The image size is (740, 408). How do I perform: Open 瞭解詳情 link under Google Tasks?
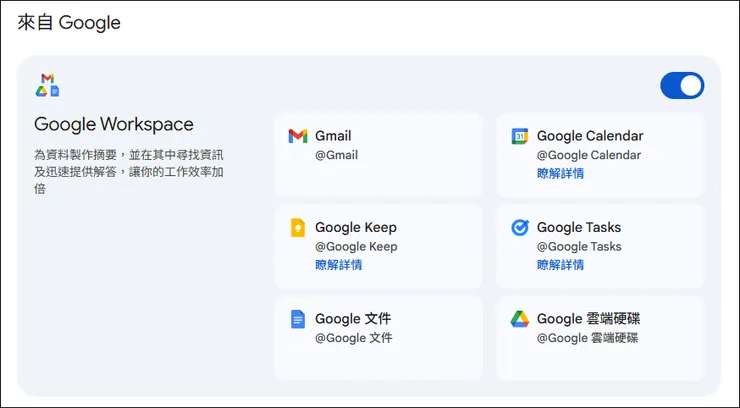[x=560, y=265]
